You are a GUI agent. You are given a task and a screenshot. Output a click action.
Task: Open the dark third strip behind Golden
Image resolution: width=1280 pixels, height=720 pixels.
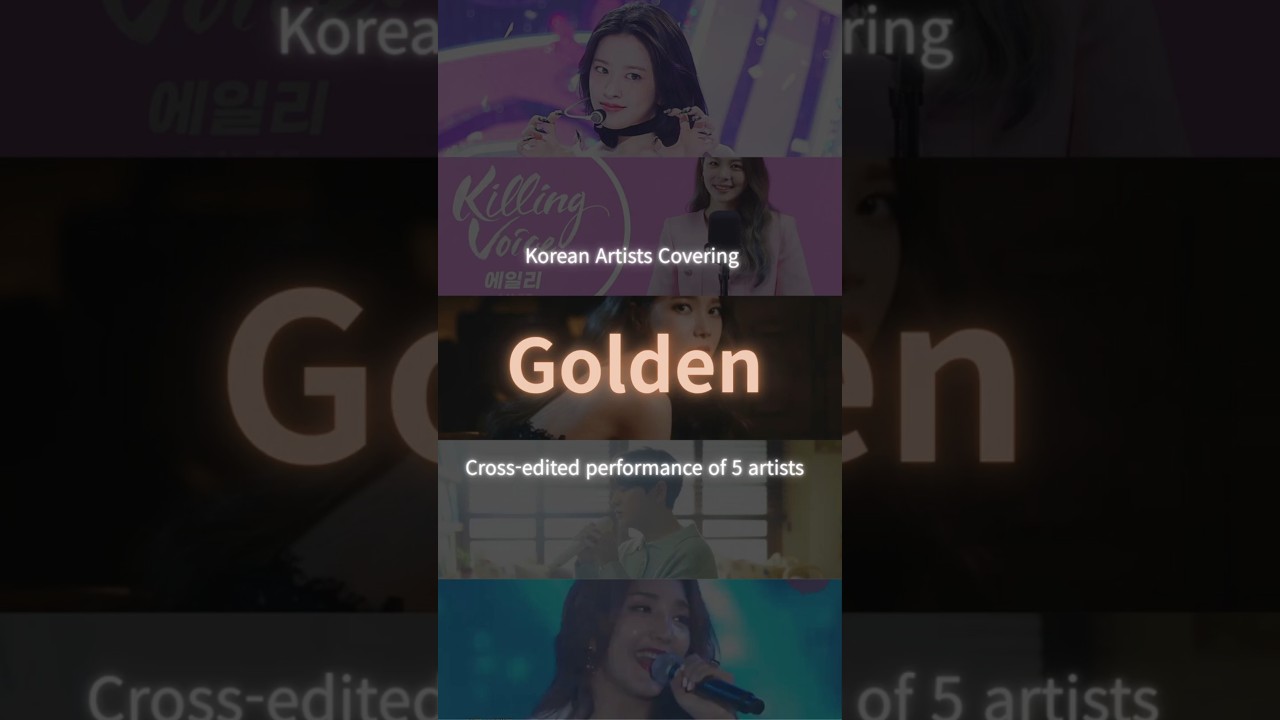pos(640,368)
